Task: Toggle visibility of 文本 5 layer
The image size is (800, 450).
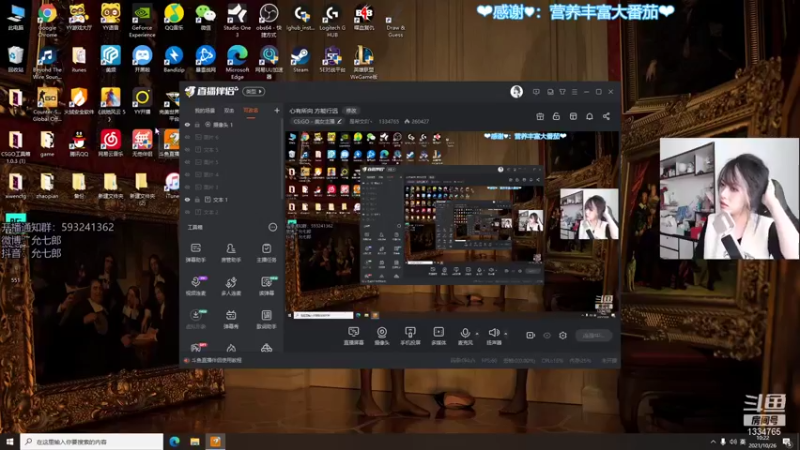Action: [187, 149]
